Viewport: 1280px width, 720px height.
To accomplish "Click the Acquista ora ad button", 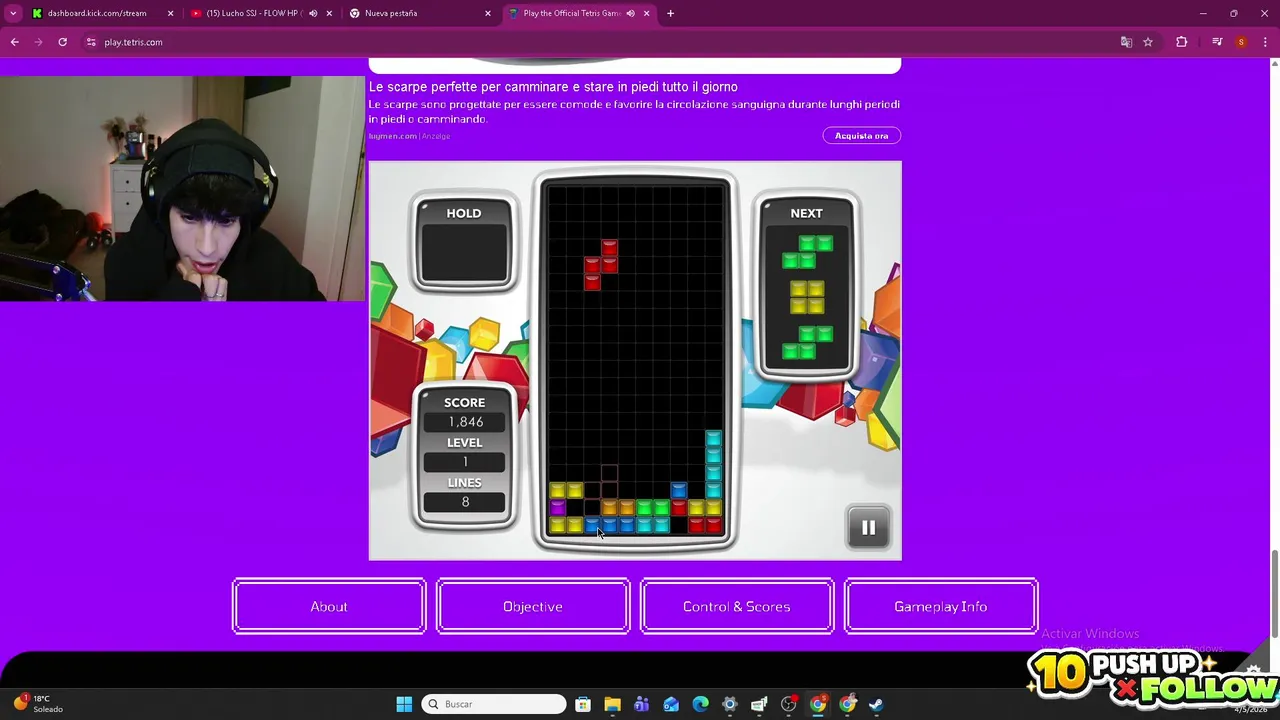I will pos(862,135).
